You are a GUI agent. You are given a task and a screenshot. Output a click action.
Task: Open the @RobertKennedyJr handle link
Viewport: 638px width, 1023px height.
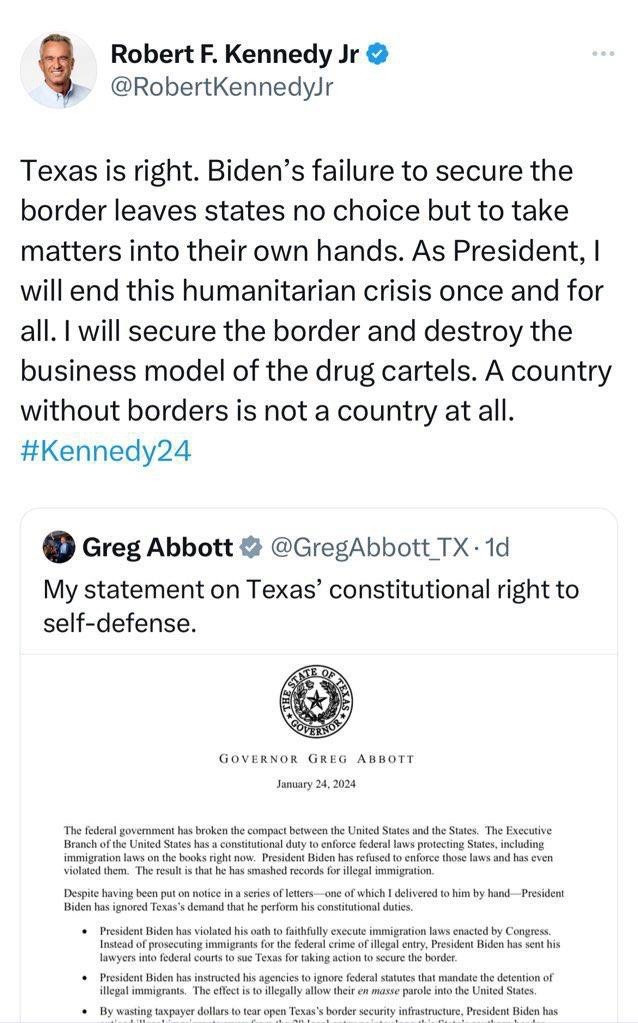221,87
